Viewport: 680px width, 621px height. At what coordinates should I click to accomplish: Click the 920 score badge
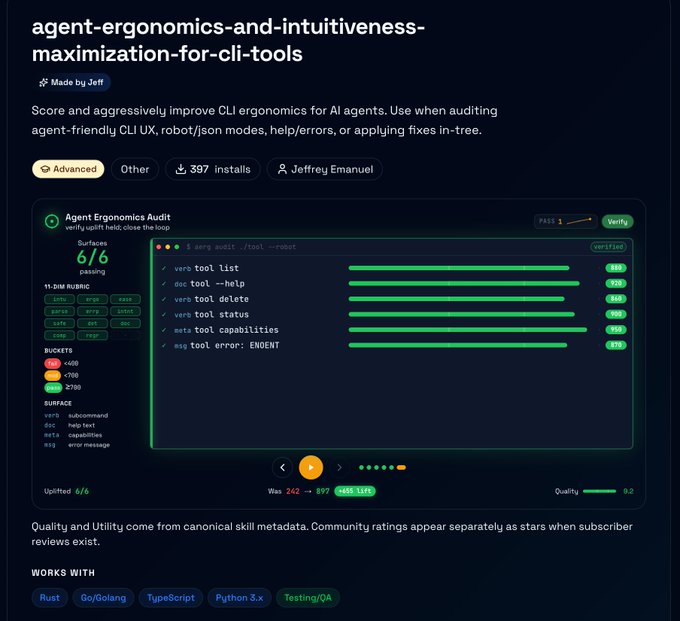(x=616, y=284)
